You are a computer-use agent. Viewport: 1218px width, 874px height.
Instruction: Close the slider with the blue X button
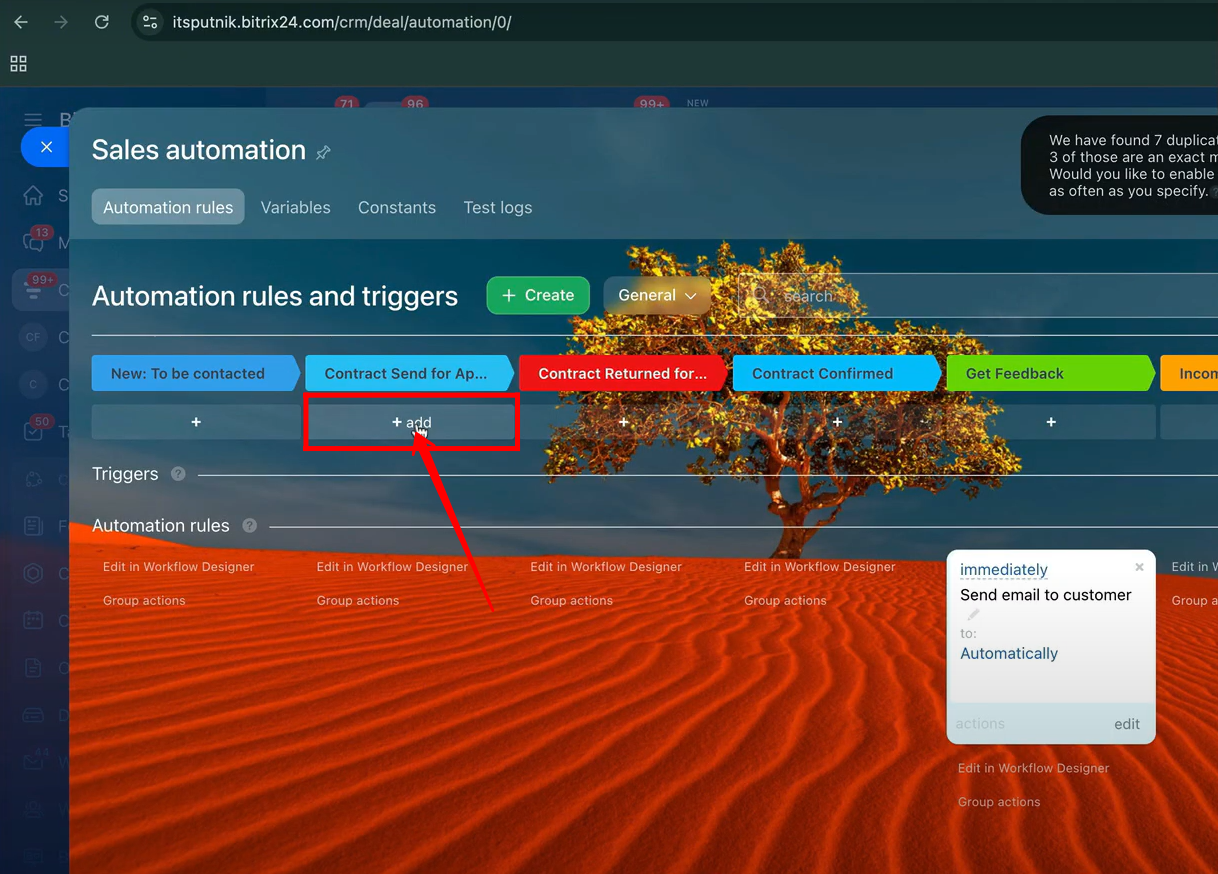[46, 147]
